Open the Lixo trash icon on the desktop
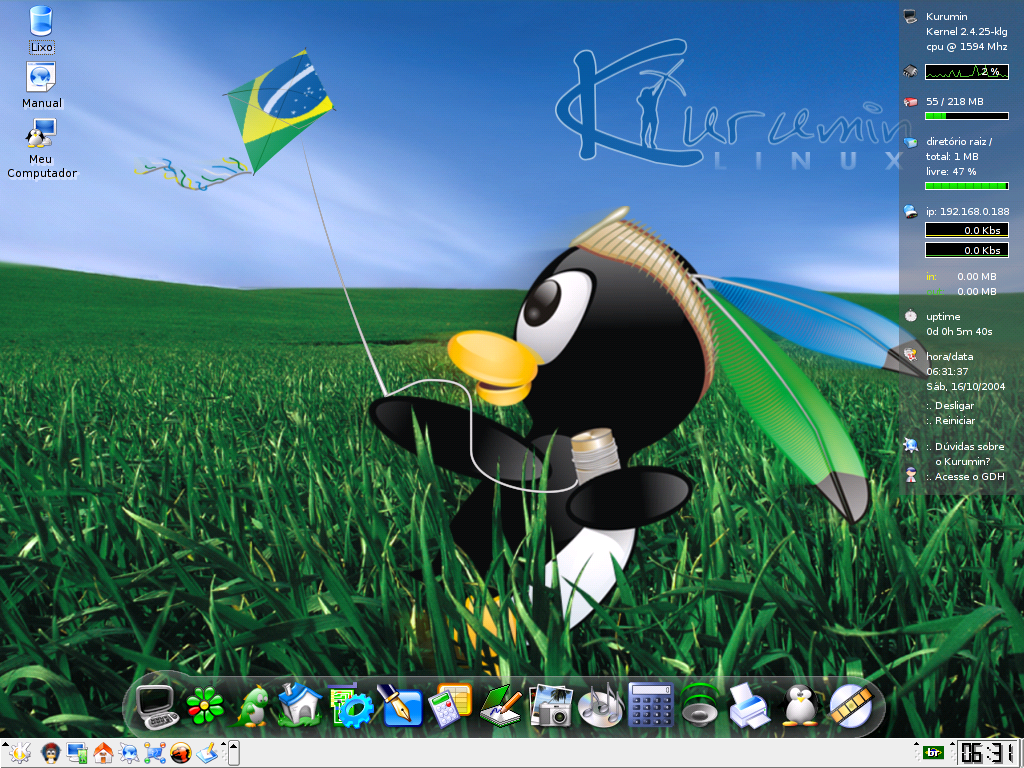1024x768 pixels. [x=40, y=25]
